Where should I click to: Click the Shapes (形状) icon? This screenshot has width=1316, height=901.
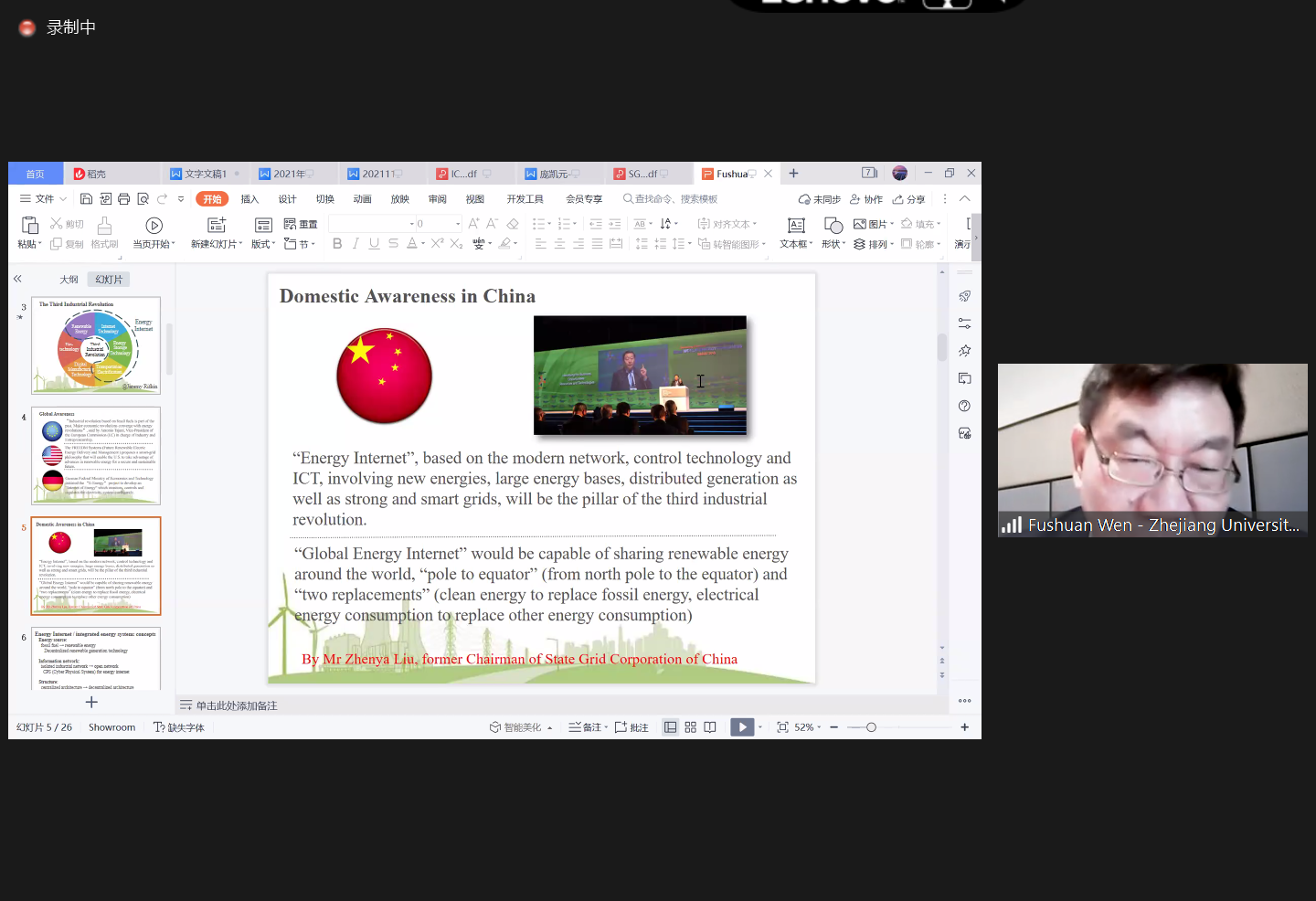tap(833, 225)
